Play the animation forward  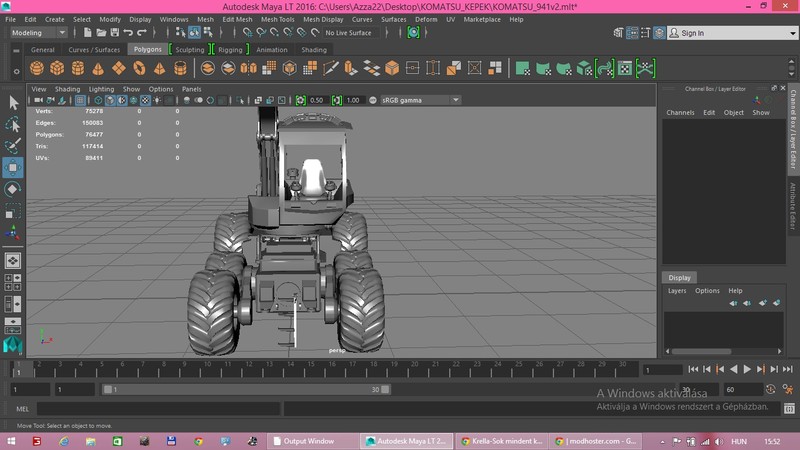pos(747,369)
